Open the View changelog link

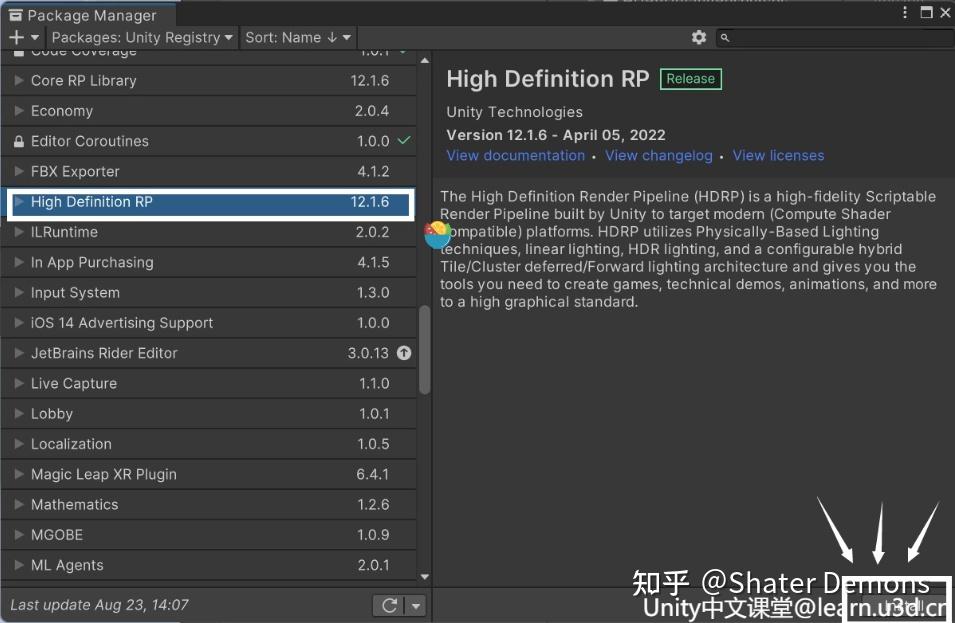coord(658,155)
